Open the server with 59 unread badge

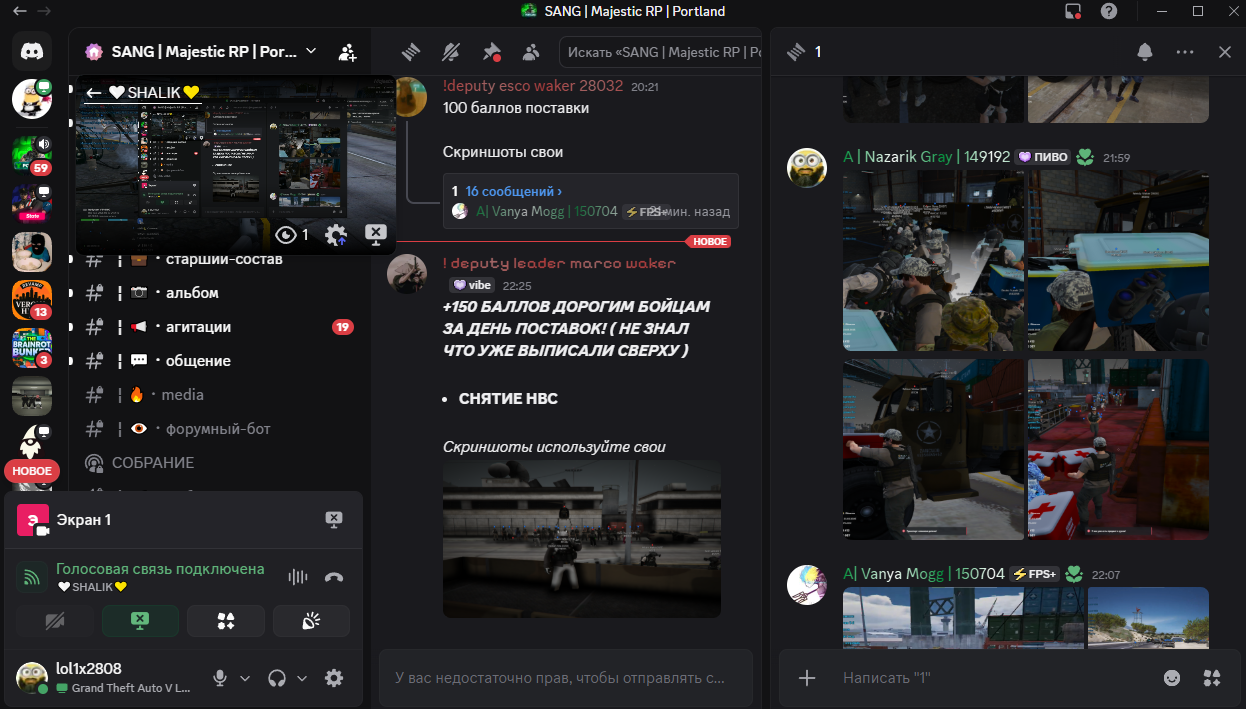point(32,154)
